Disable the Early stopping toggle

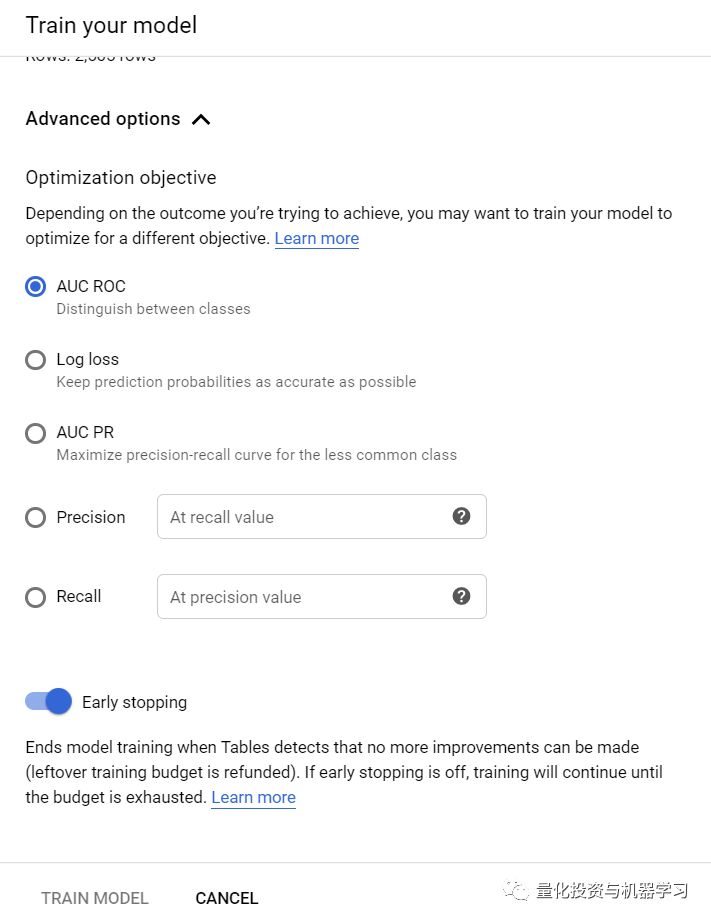(x=48, y=701)
